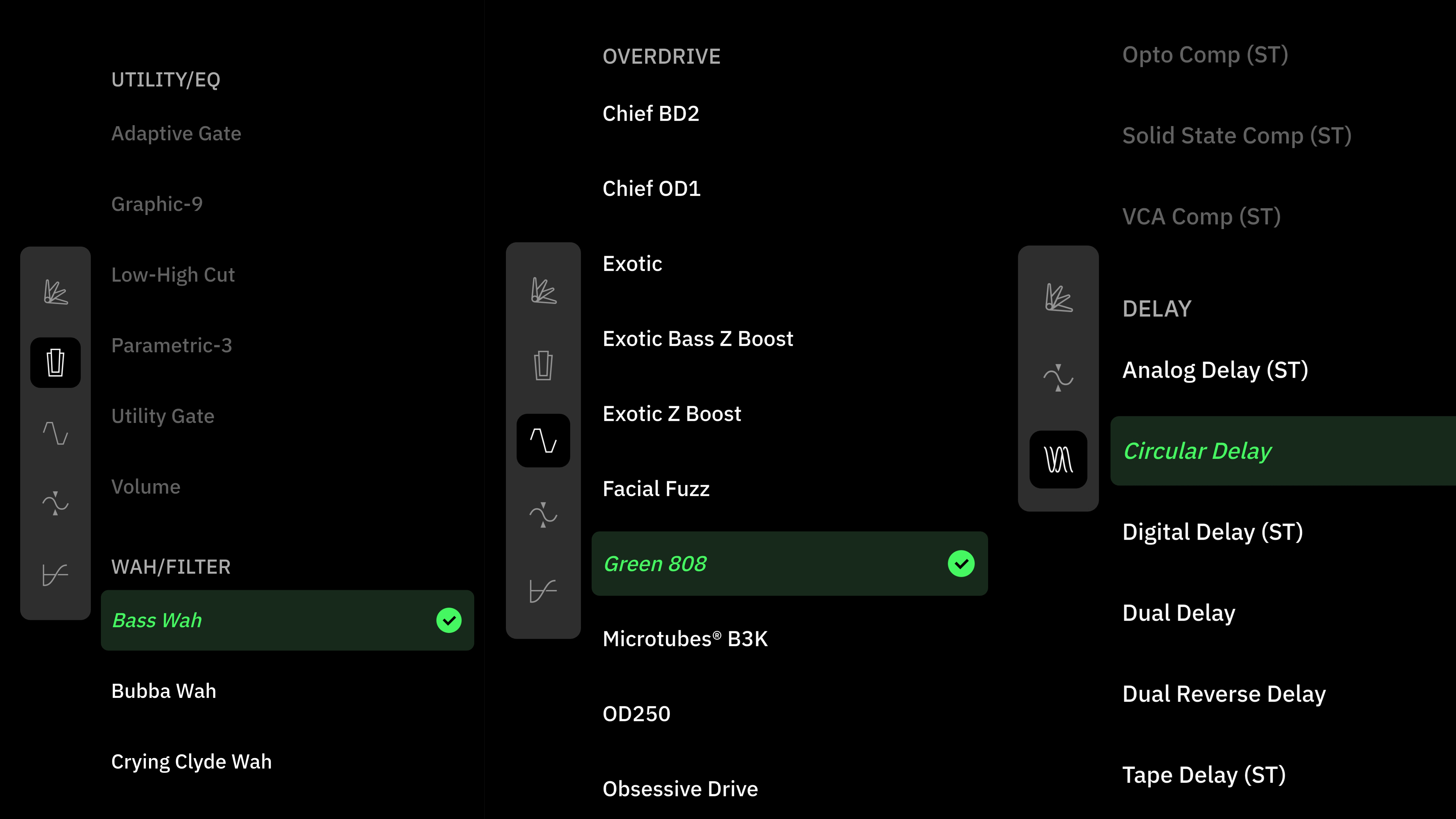
Task: Select Crying Clyde Wah
Action: [x=191, y=762]
